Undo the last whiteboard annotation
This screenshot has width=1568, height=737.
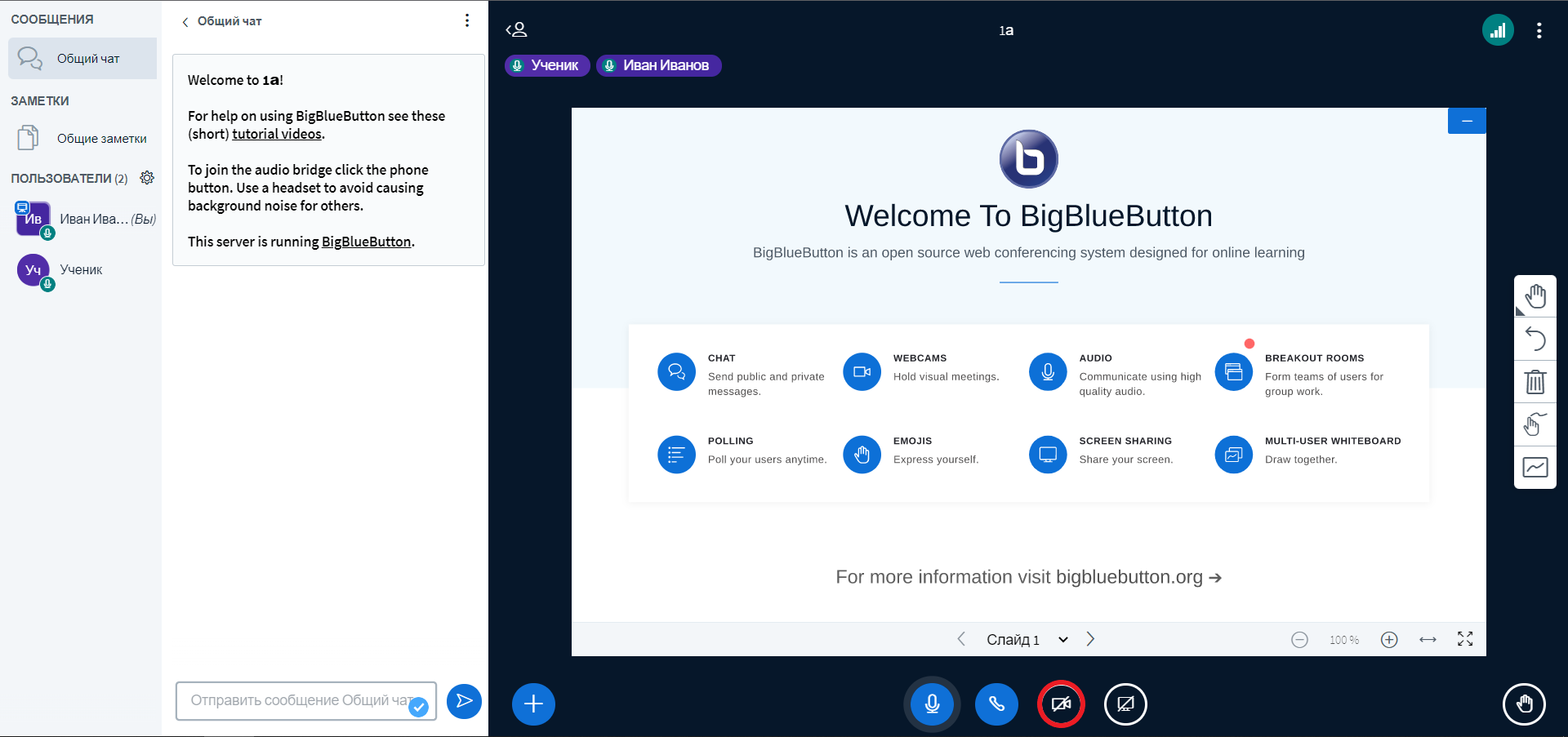coord(1535,339)
